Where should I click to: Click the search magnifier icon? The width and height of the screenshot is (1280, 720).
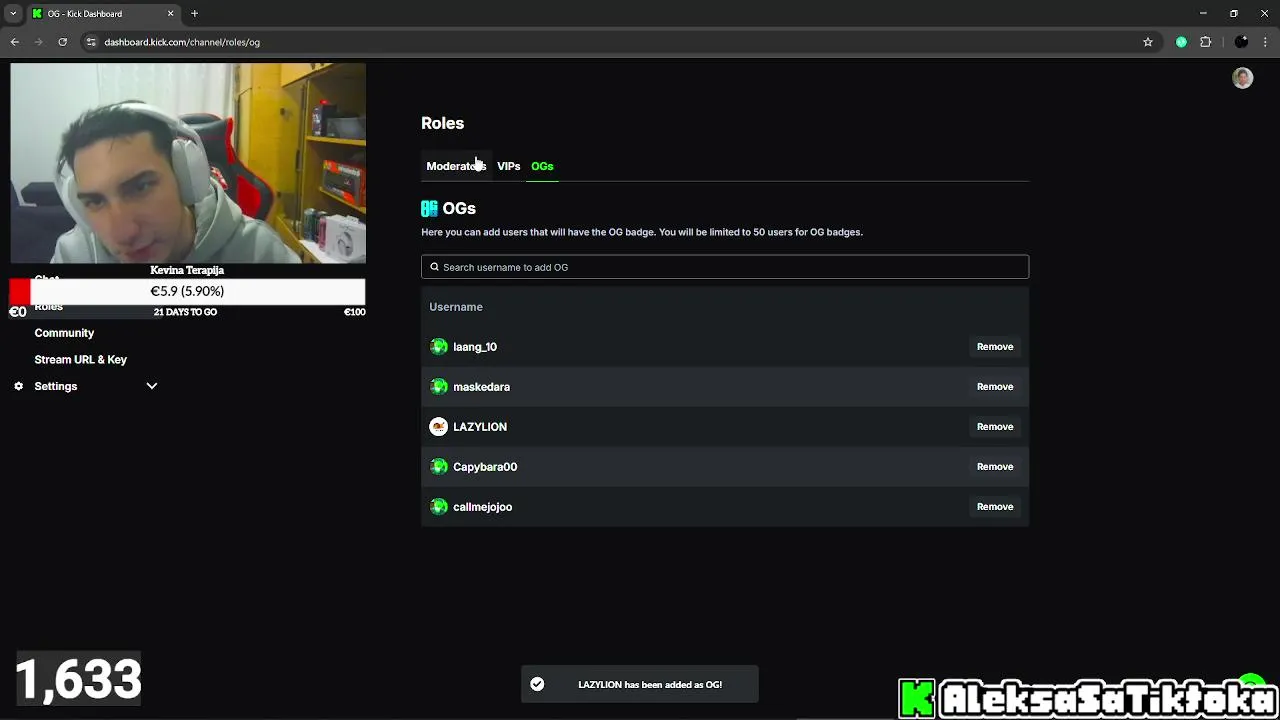pos(434,267)
